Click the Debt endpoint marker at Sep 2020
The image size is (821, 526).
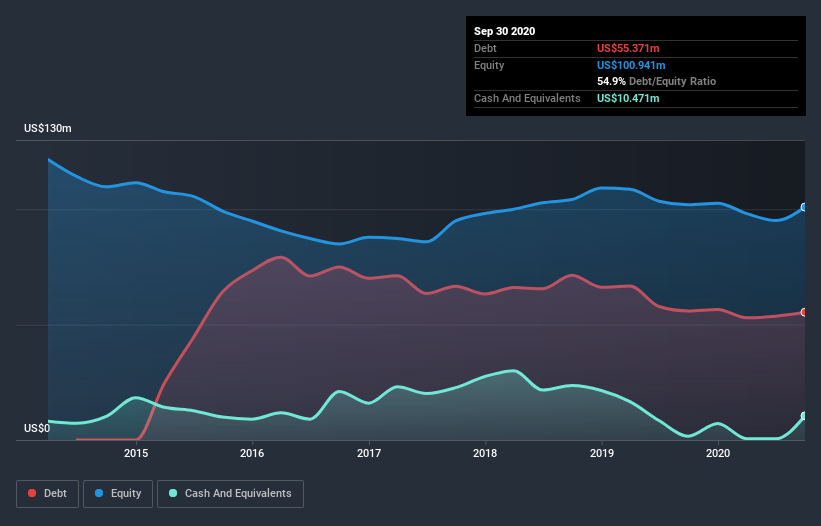[x=804, y=312]
